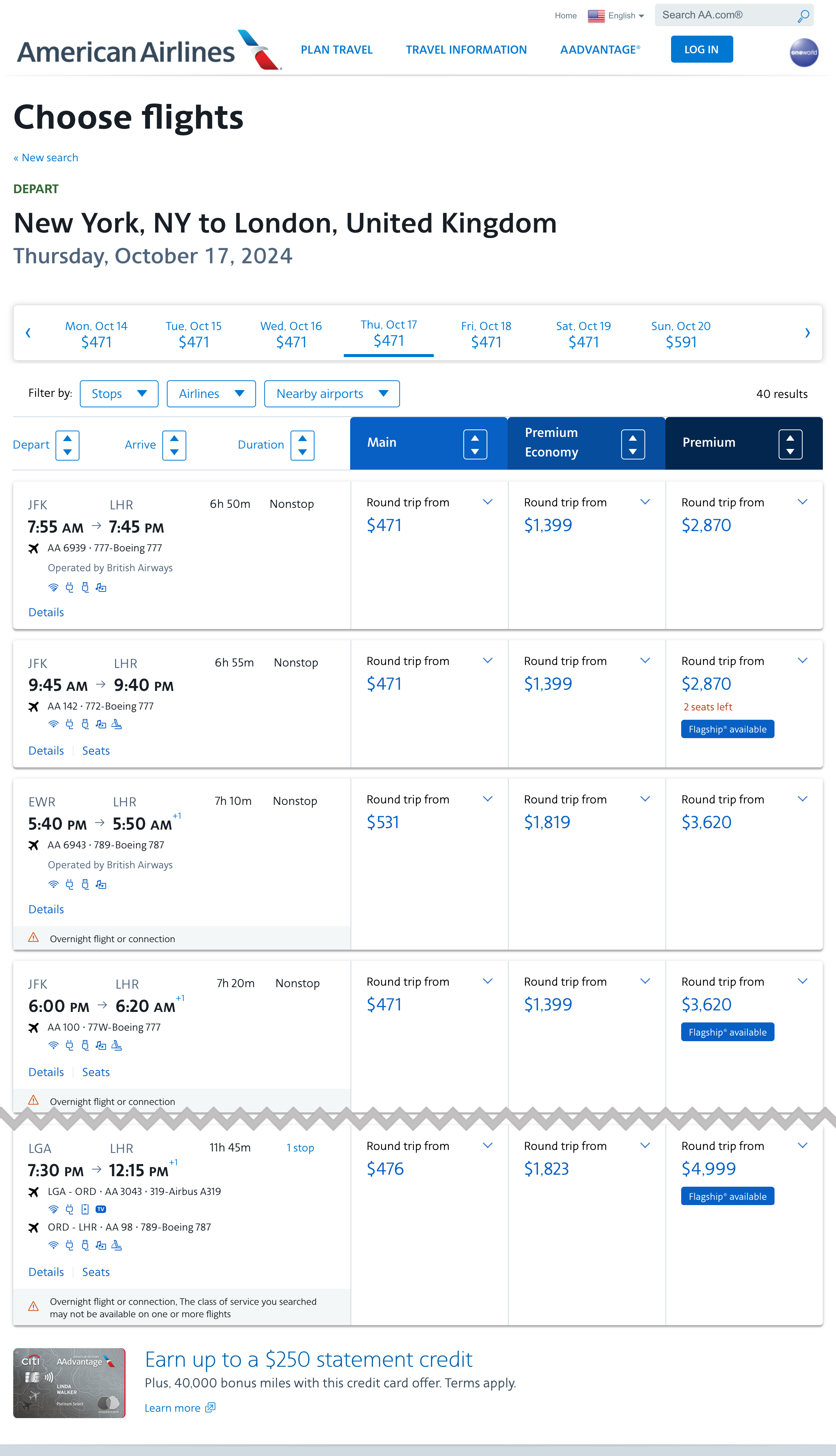Select the power outlet icon for AA 142
Image resolution: width=836 pixels, height=1456 pixels.
click(x=69, y=724)
